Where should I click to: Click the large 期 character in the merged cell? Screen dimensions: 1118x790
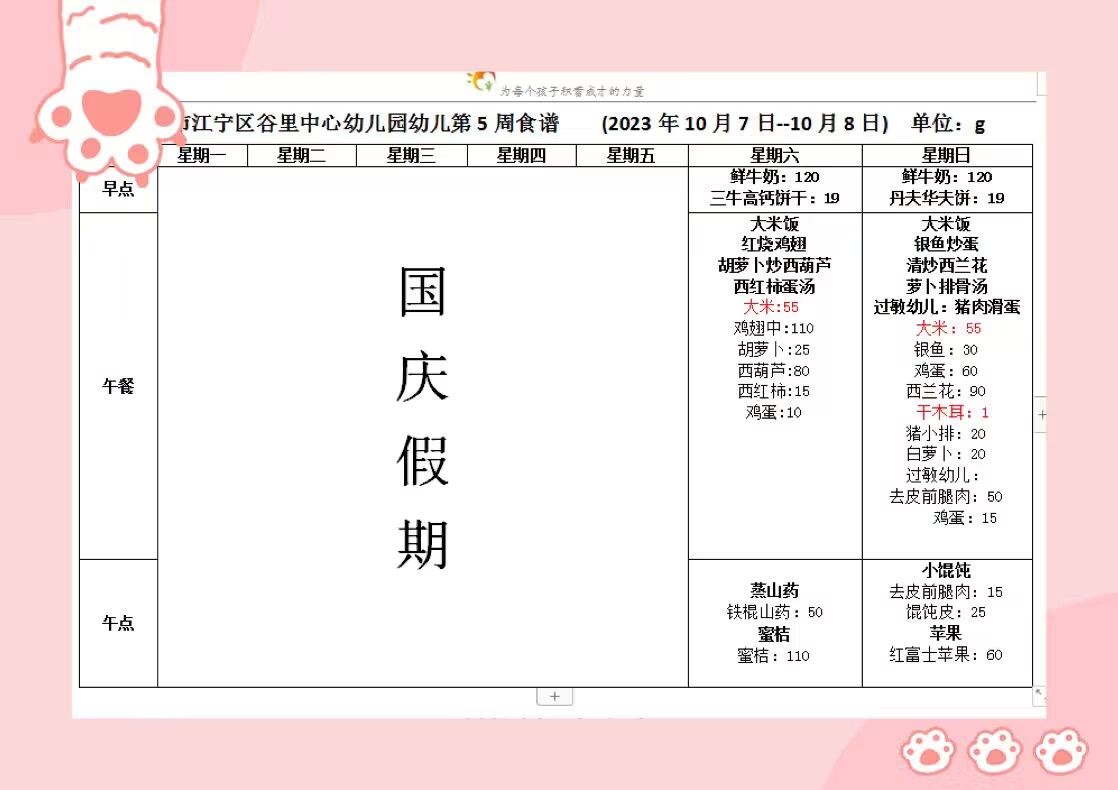pyautogui.click(x=422, y=545)
